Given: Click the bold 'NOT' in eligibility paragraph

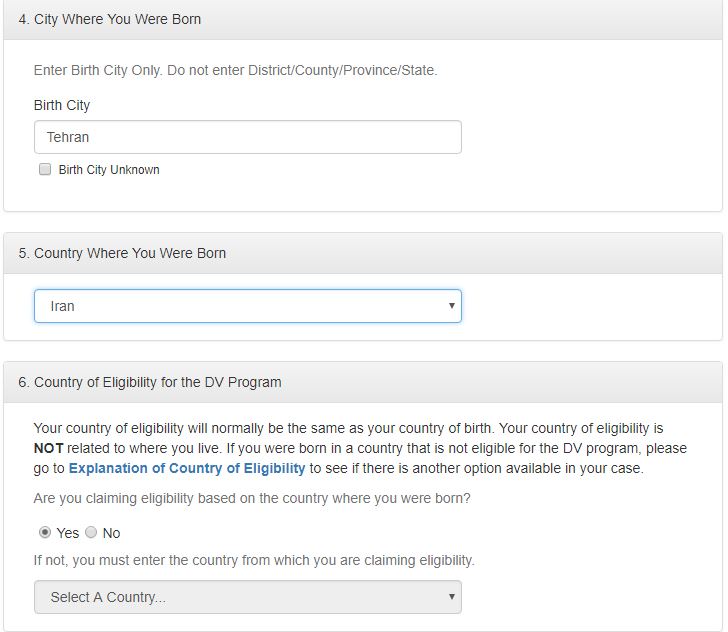Looking at the screenshot, I should [x=49, y=448].
